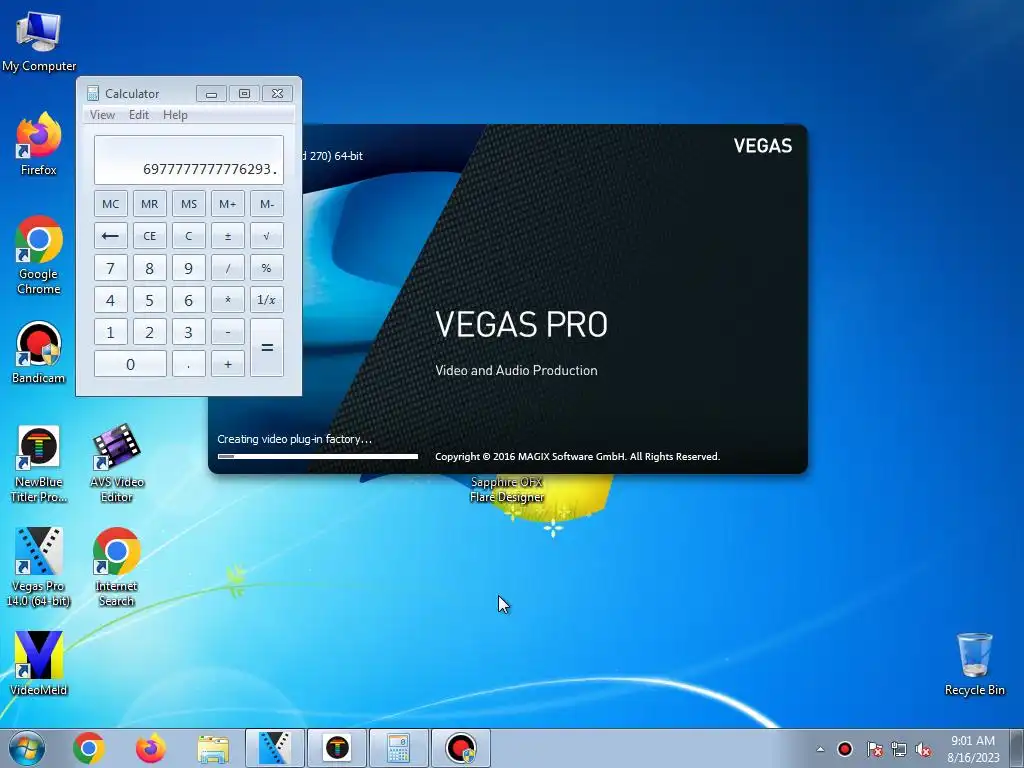1024x768 pixels.
Task: Click the multiply button in Calculator
Action: click(228, 300)
